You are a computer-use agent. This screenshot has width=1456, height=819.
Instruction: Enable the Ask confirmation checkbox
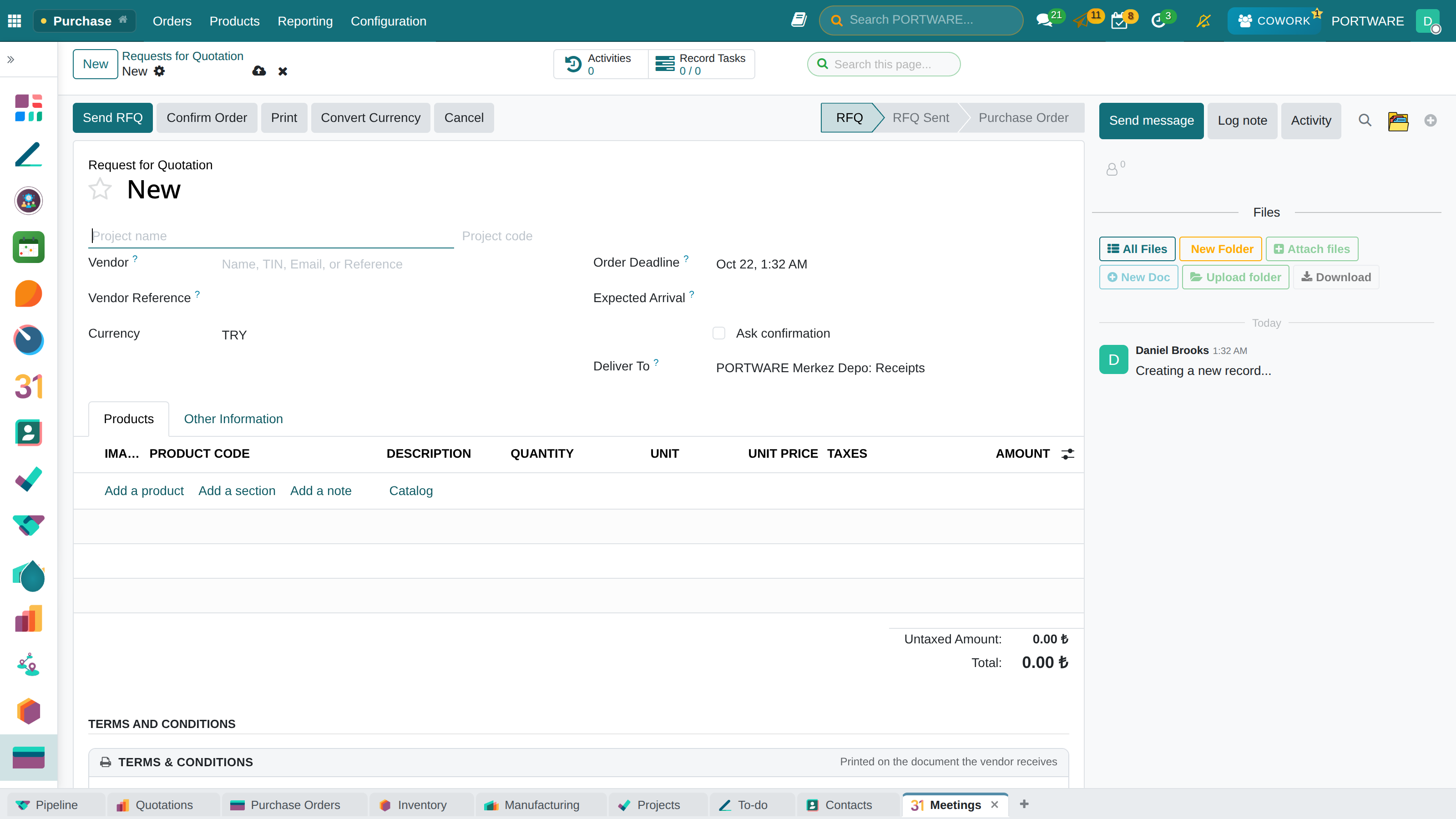719,334
